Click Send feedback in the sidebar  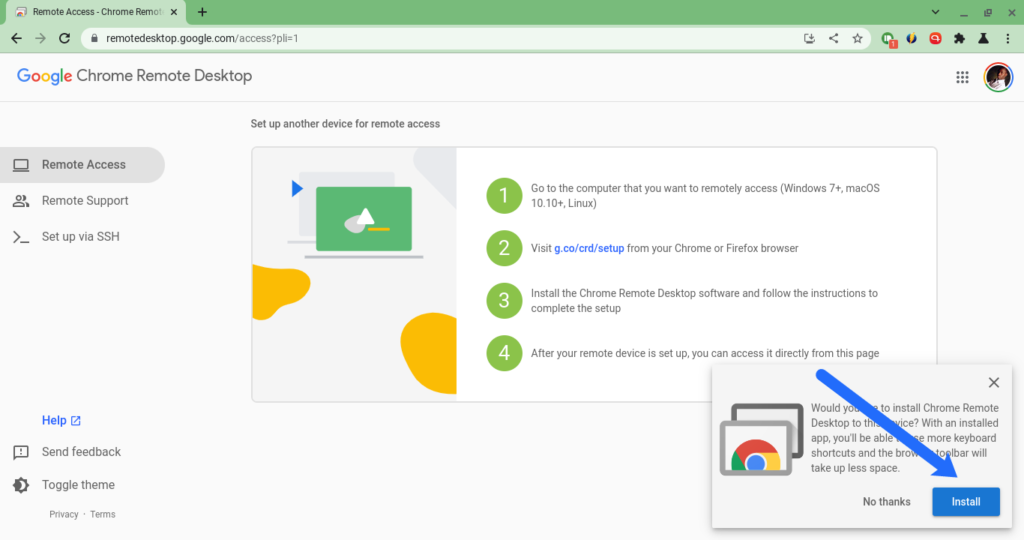pos(81,452)
